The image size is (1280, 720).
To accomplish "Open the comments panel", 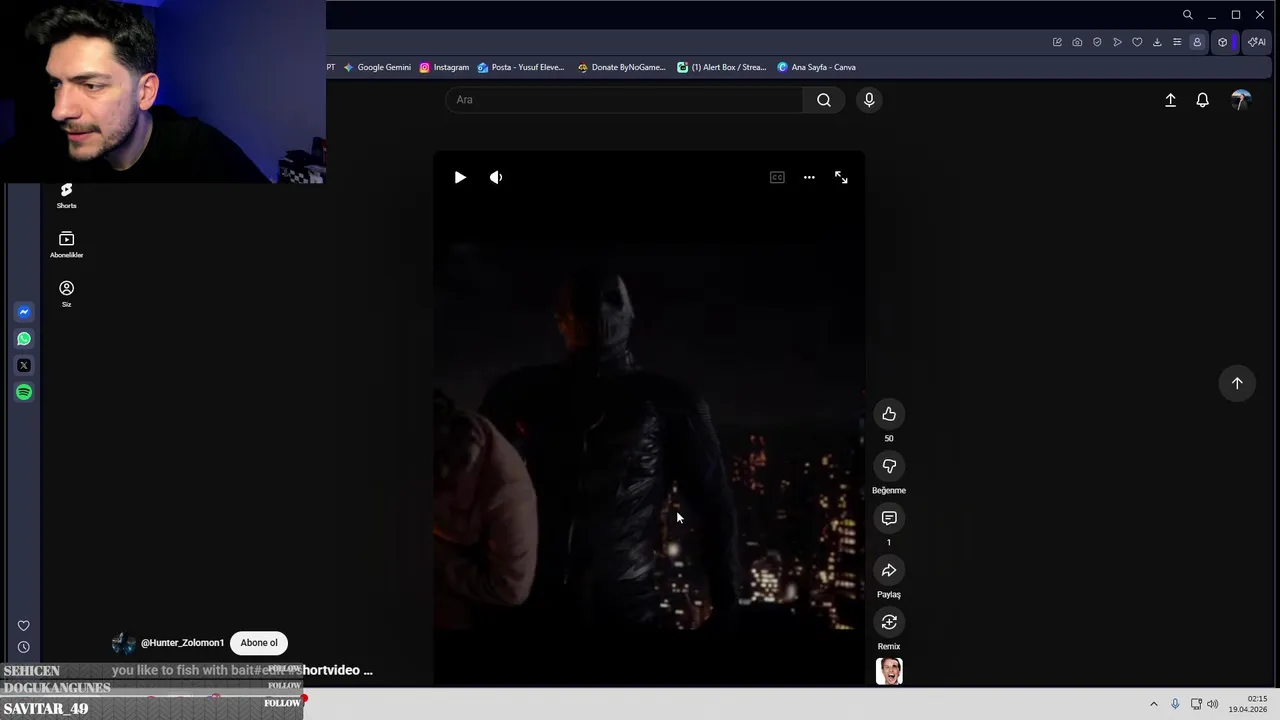I will point(889,518).
